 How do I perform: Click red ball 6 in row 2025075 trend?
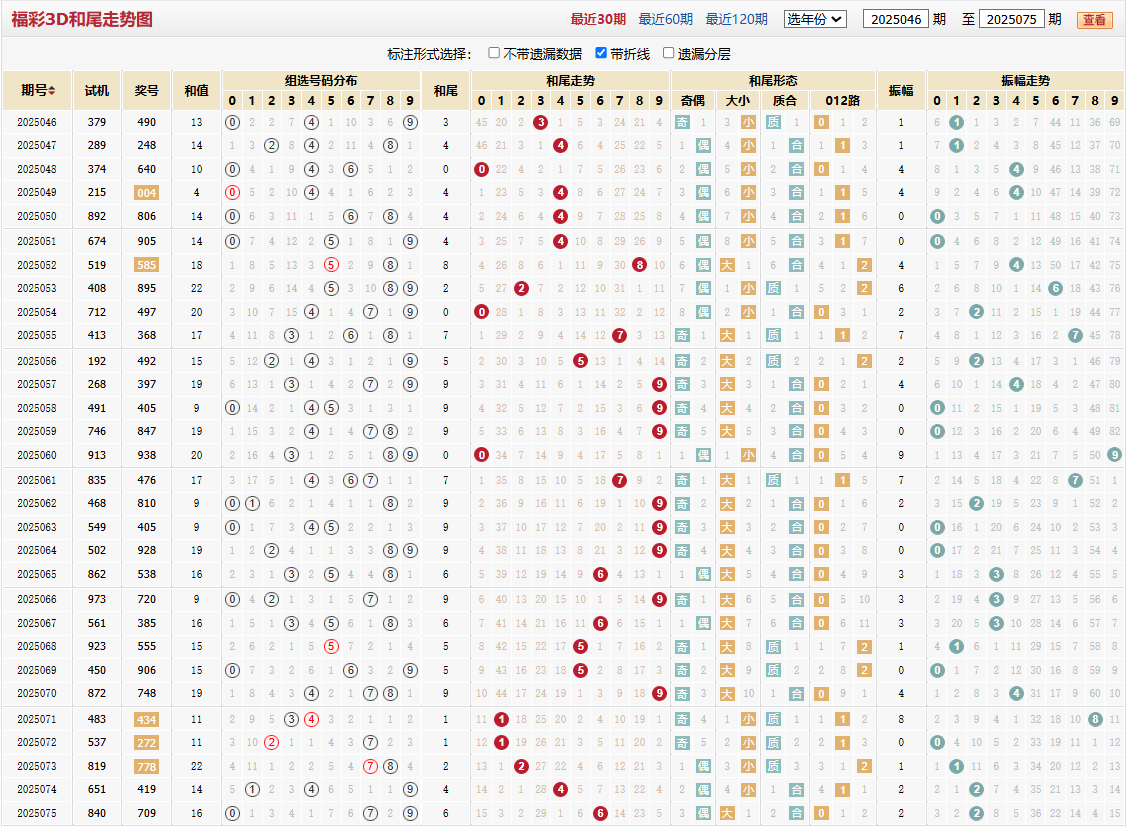click(600, 813)
